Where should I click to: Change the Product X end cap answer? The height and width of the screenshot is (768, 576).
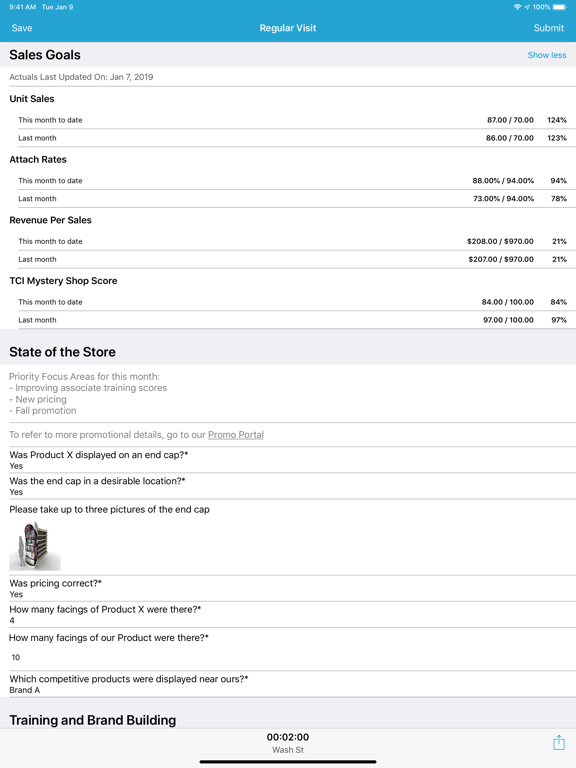288,460
